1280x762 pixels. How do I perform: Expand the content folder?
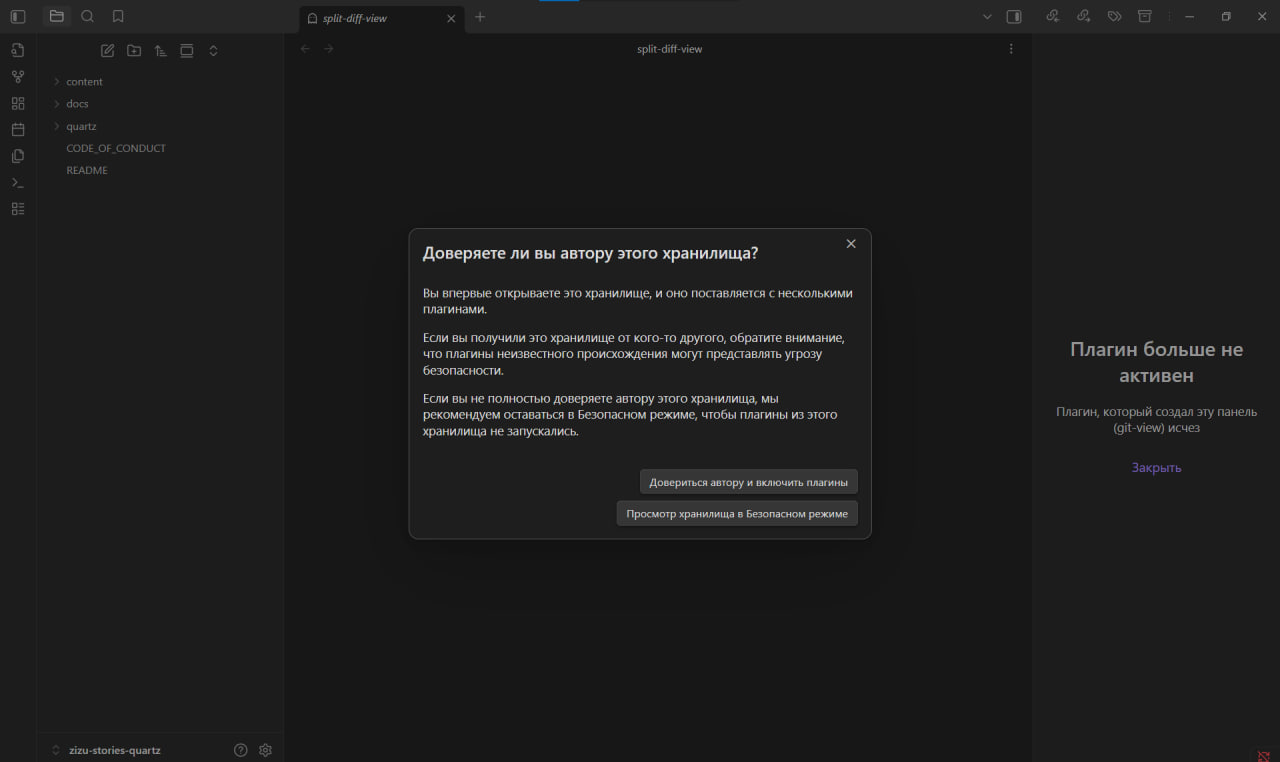[x=84, y=82]
